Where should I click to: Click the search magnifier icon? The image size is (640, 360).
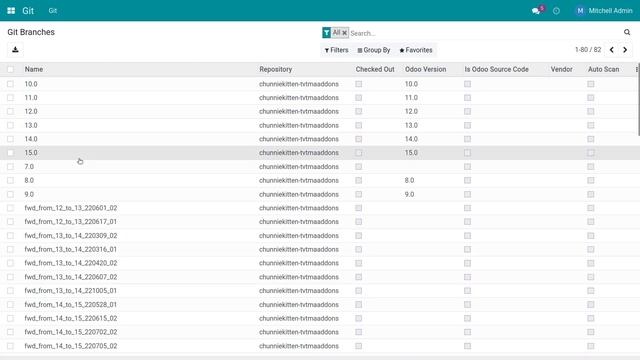627,32
